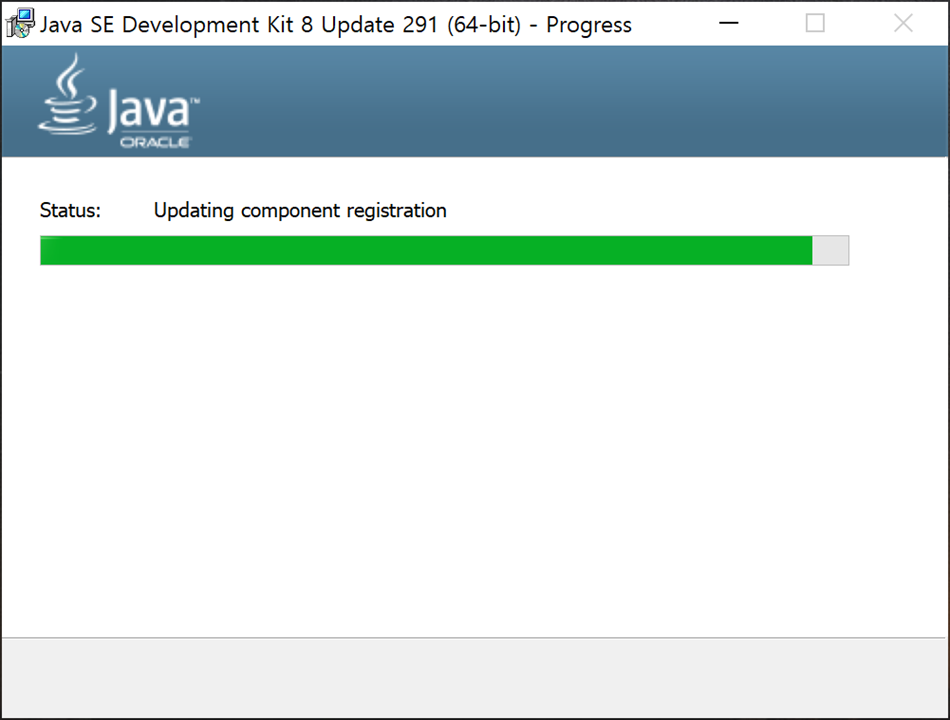Click the "(64-bit)" text in the title
This screenshot has width=950, height=720.
coord(484,25)
